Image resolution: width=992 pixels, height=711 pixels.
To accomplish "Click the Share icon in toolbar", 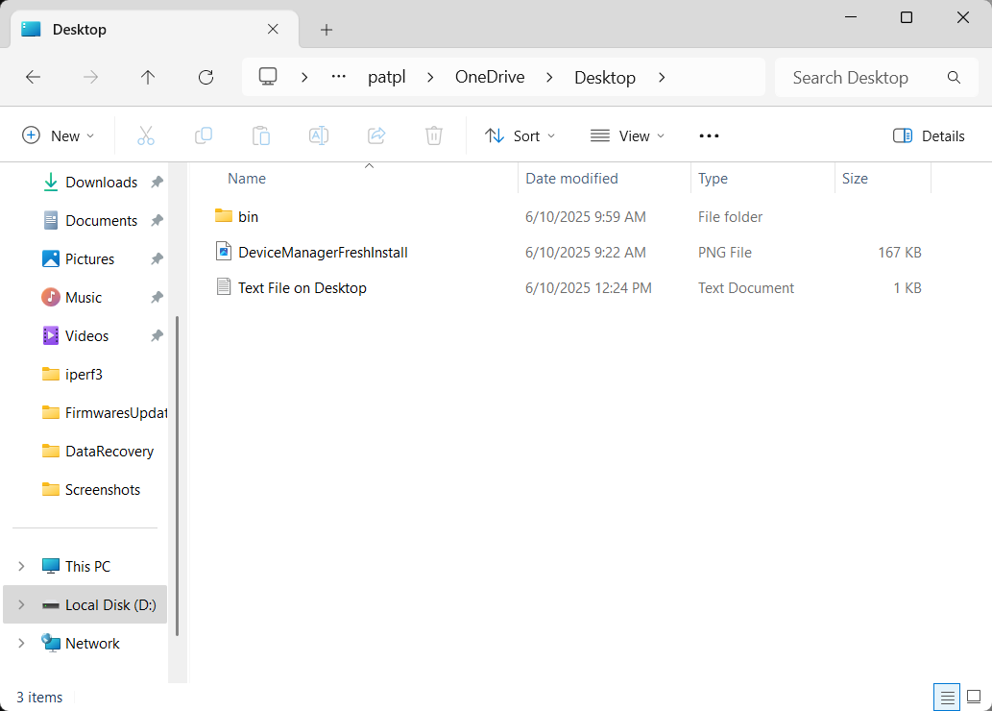I will [x=376, y=136].
